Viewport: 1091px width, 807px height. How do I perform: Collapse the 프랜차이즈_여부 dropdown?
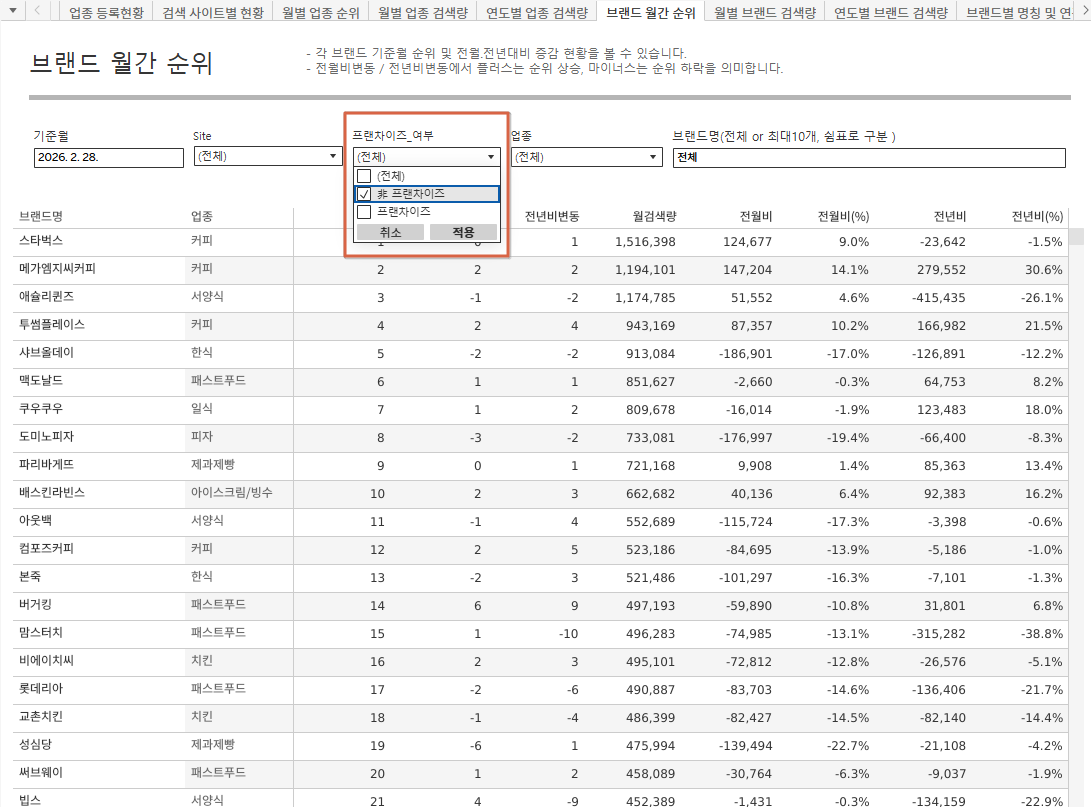coord(491,157)
